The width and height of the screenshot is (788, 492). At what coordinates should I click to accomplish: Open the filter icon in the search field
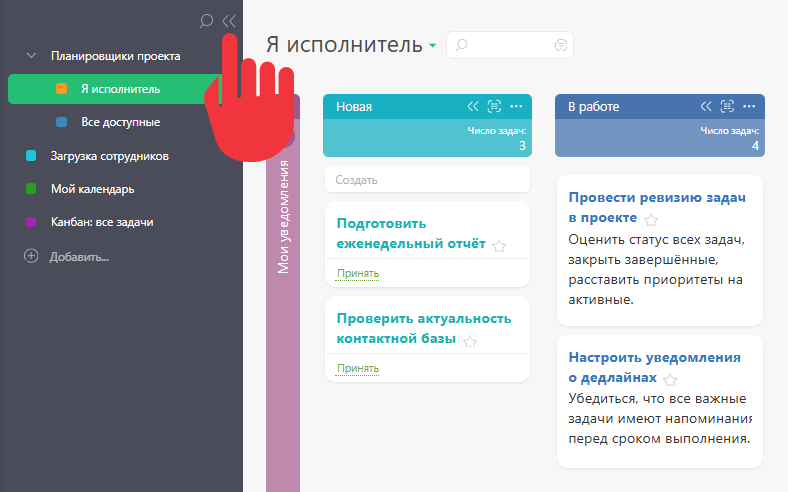[x=561, y=45]
